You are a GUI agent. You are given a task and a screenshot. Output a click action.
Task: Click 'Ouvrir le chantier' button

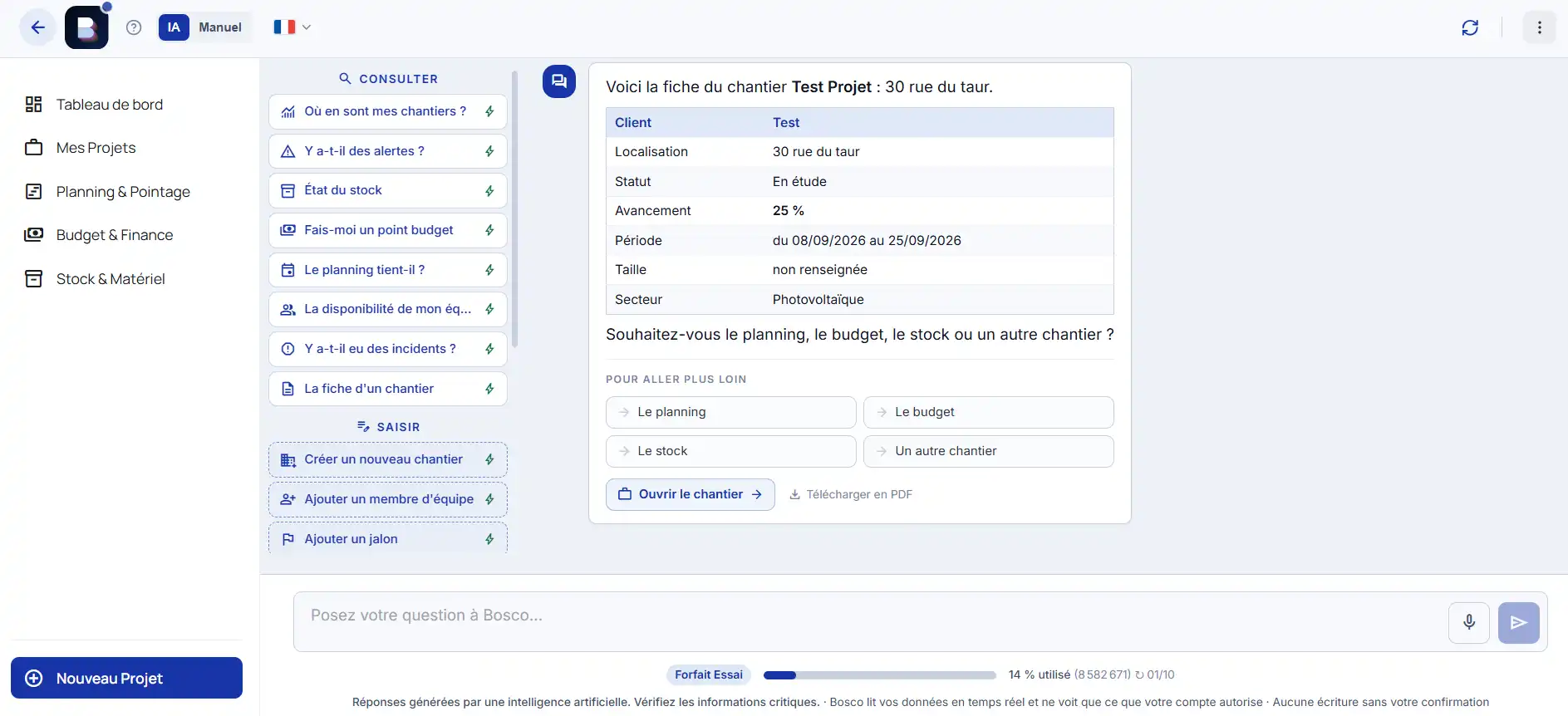[x=691, y=494]
